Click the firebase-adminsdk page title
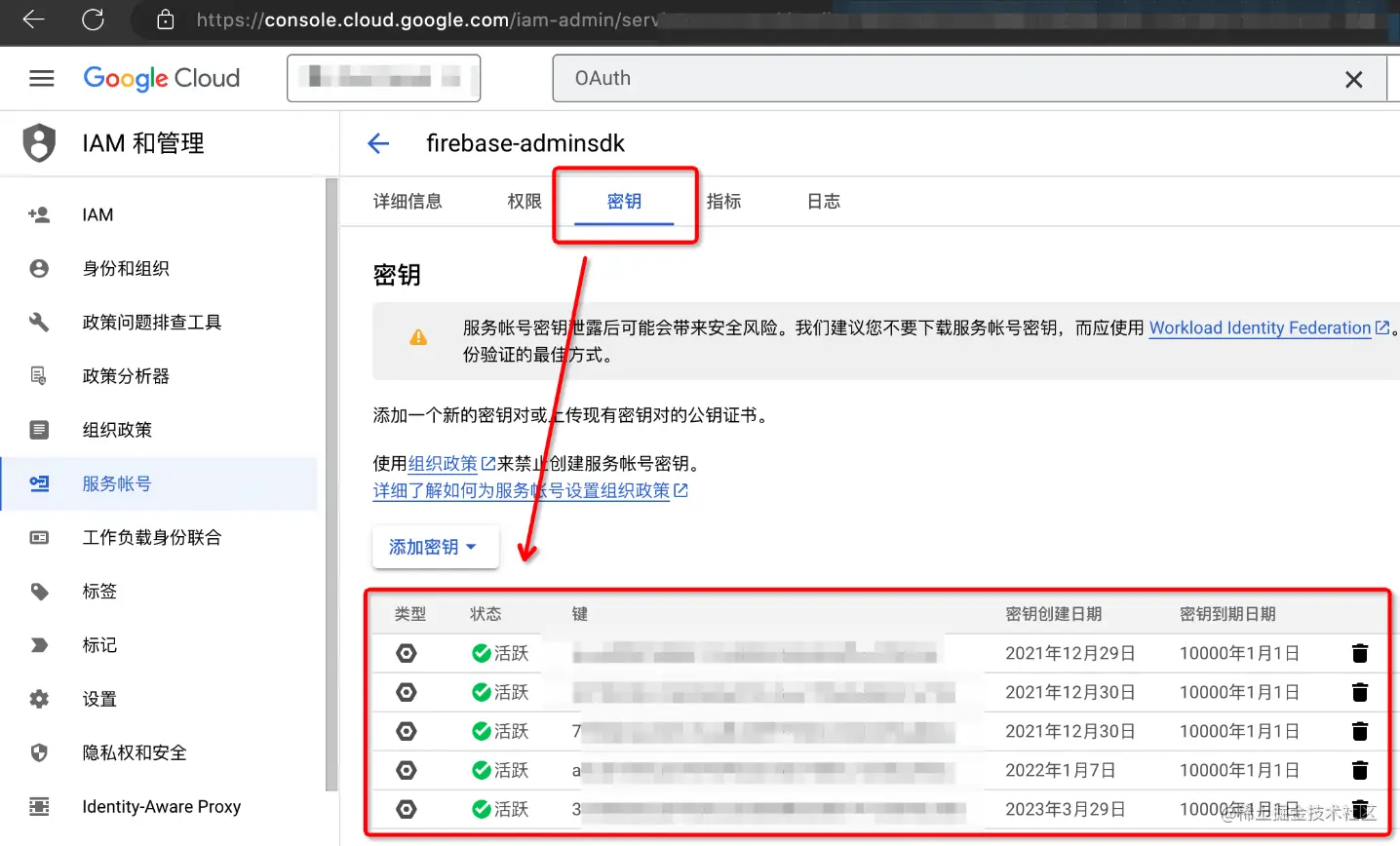 [x=525, y=143]
